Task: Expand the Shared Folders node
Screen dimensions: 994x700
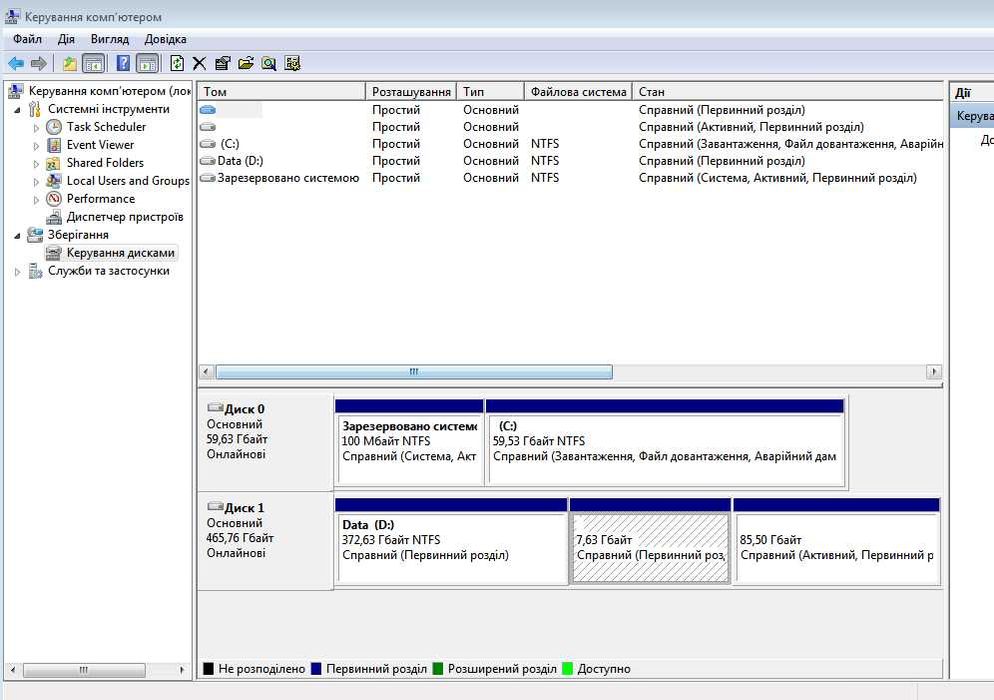Action: tap(36, 164)
